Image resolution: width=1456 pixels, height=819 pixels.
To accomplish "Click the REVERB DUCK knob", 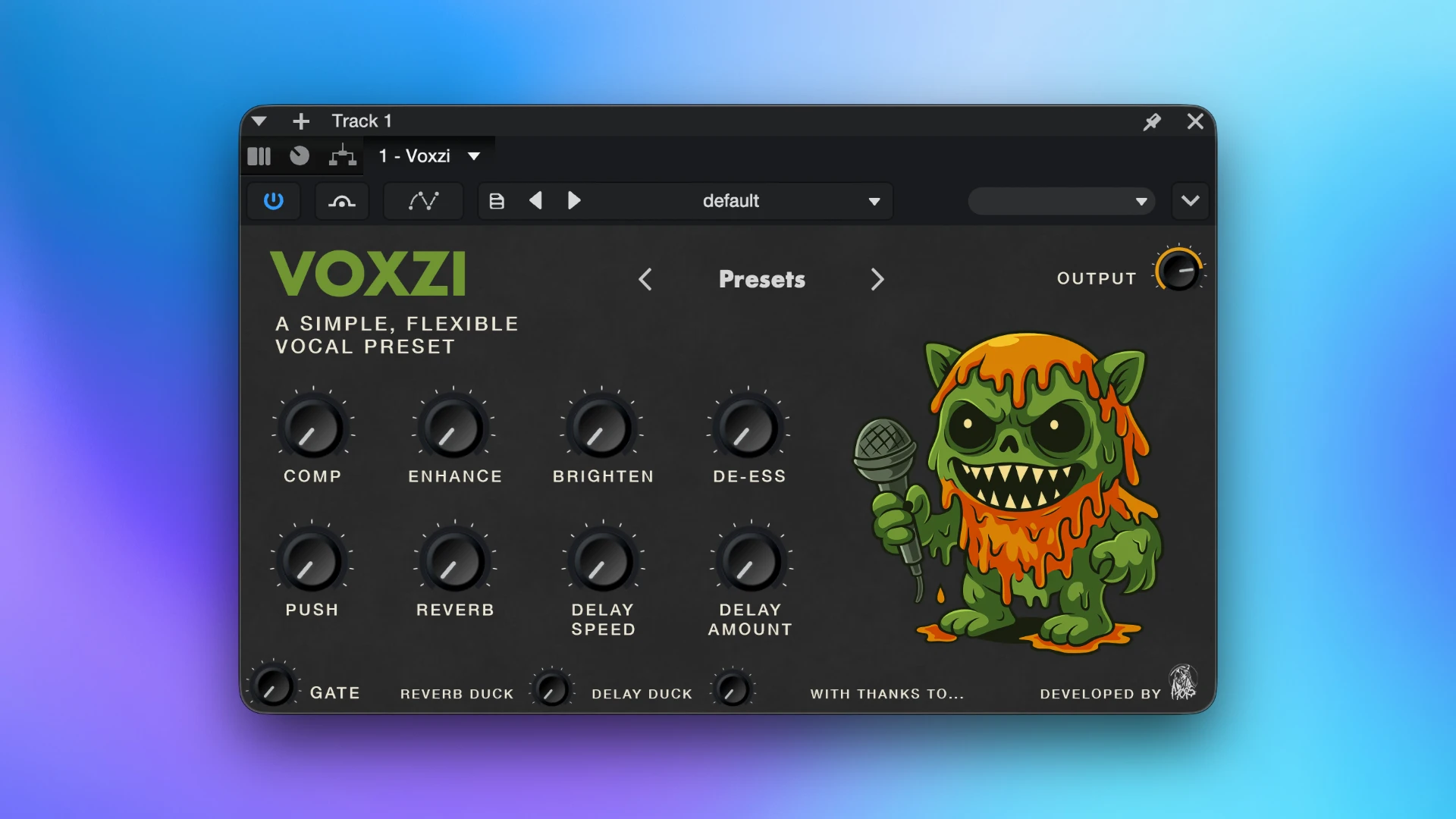I will click(552, 690).
